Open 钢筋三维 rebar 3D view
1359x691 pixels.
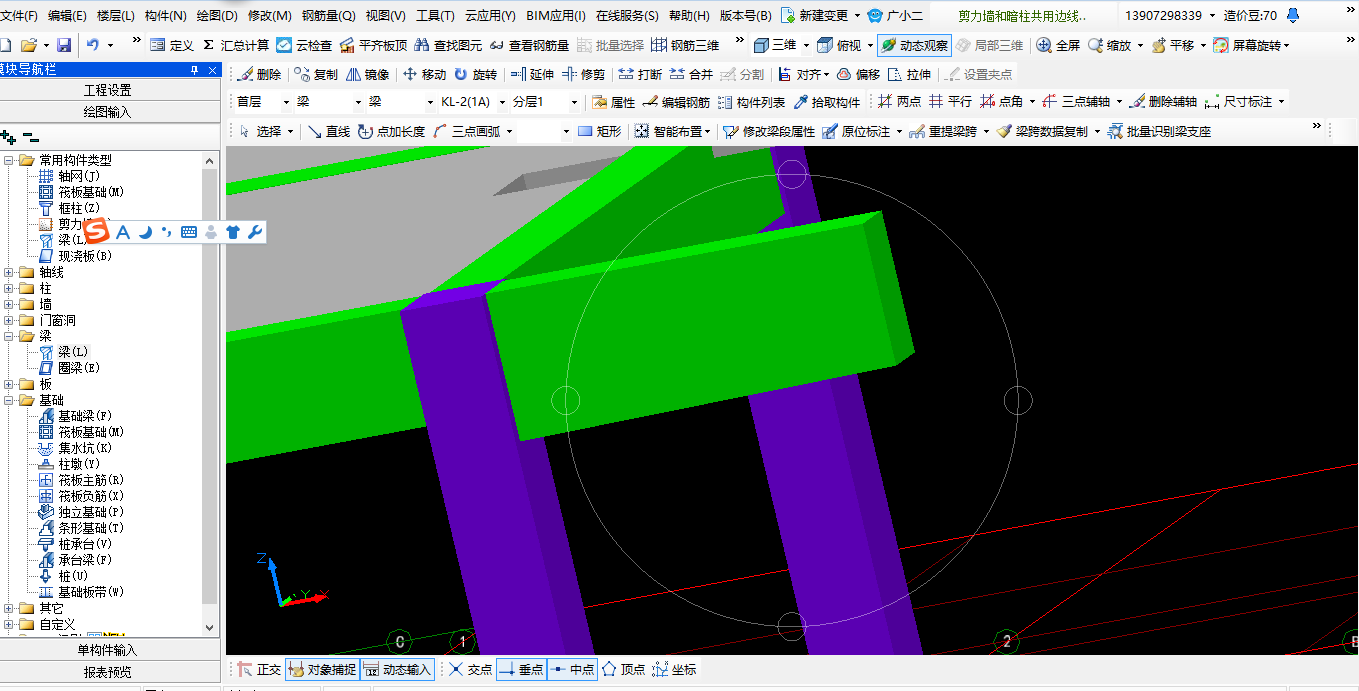685,45
